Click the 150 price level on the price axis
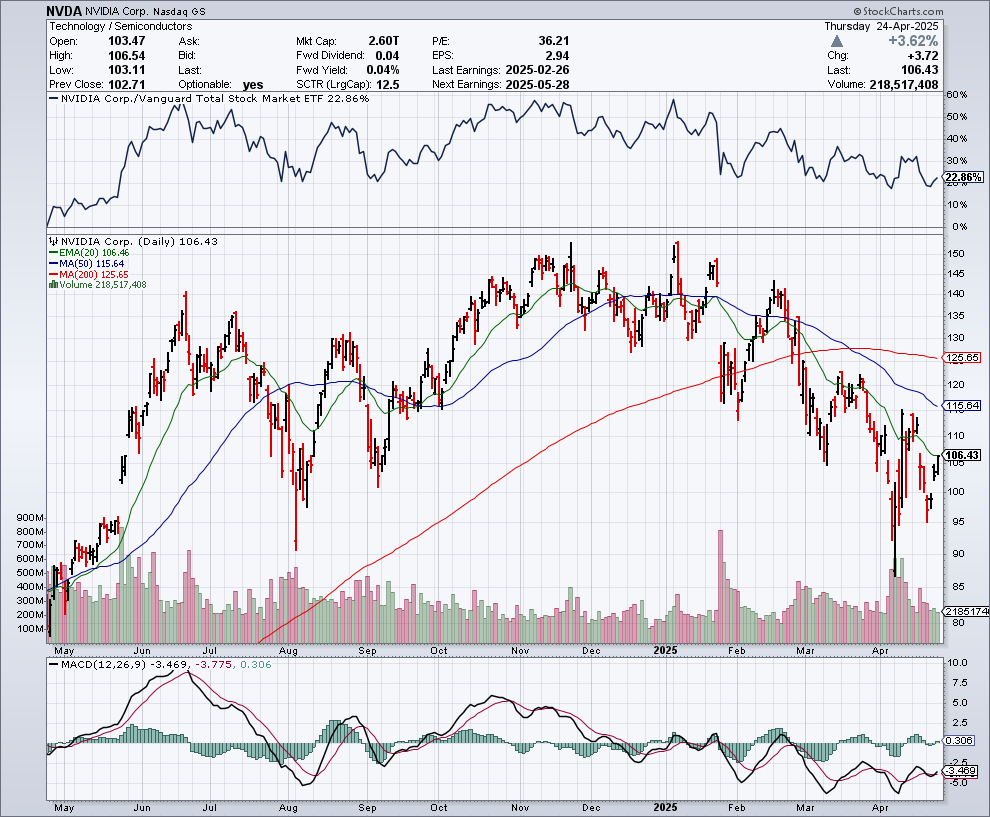Viewport: 990px width, 817px height. pyautogui.click(x=956, y=253)
